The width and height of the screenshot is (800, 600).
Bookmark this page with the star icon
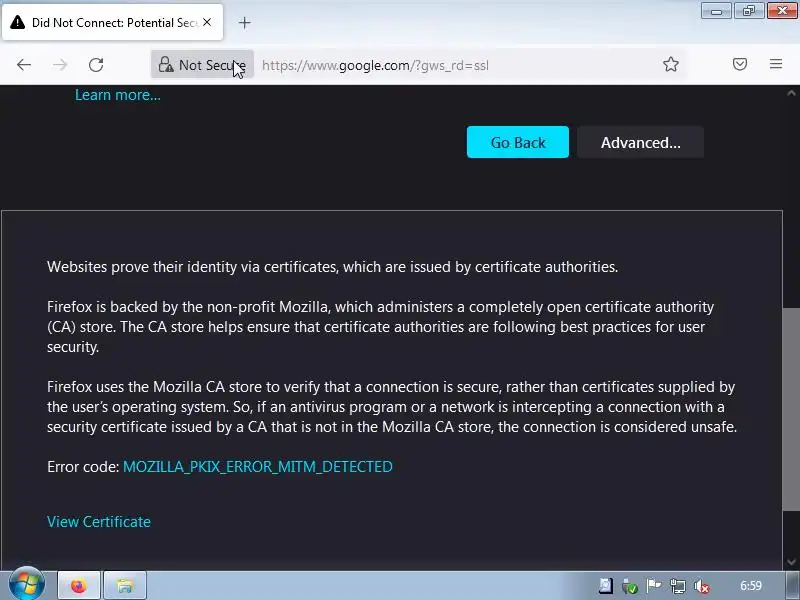tap(670, 64)
